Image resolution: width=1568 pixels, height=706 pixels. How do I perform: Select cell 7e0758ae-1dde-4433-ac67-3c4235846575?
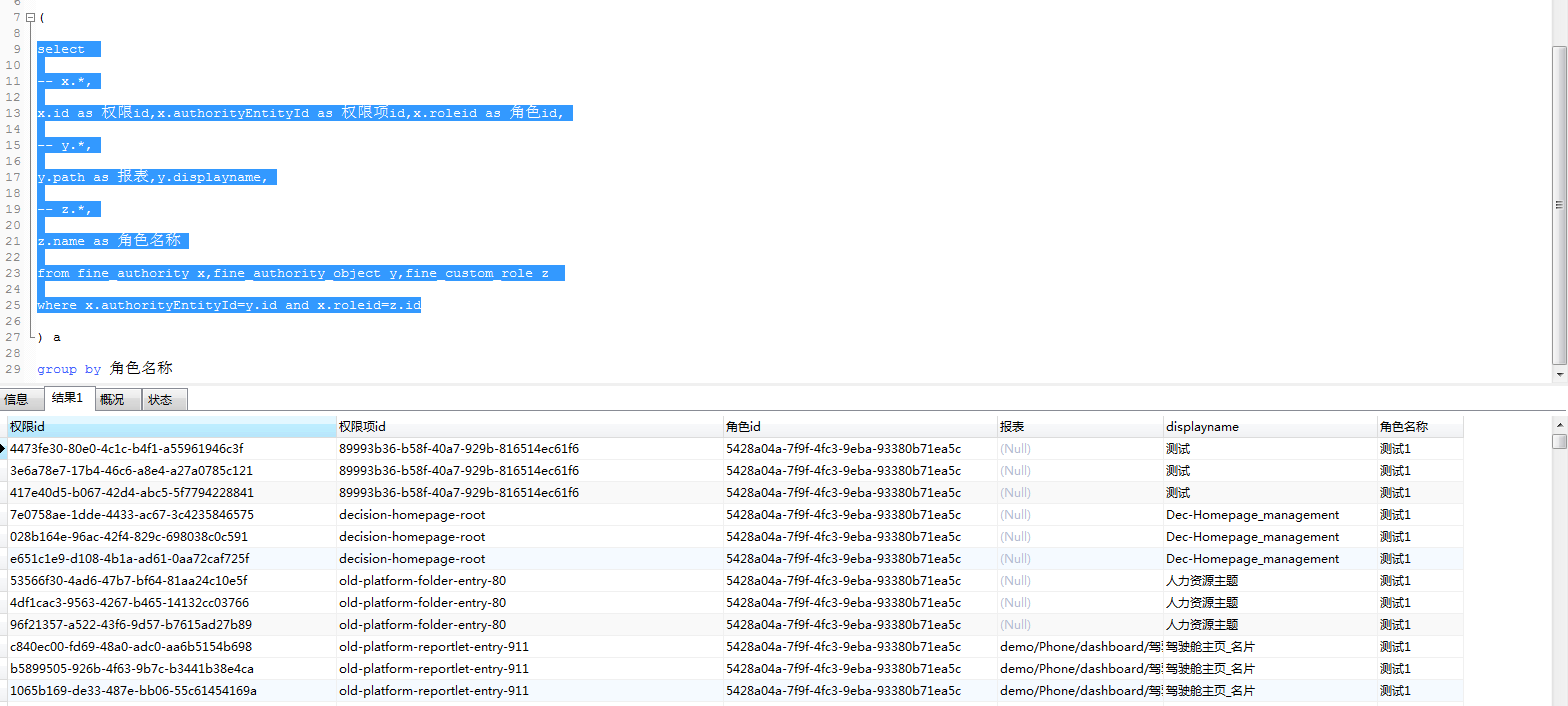tap(172, 515)
